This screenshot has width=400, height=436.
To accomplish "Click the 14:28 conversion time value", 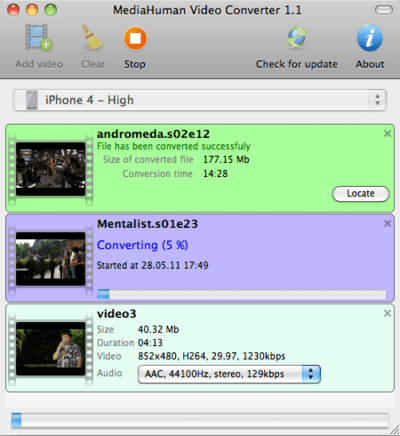I will click(216, 174).
